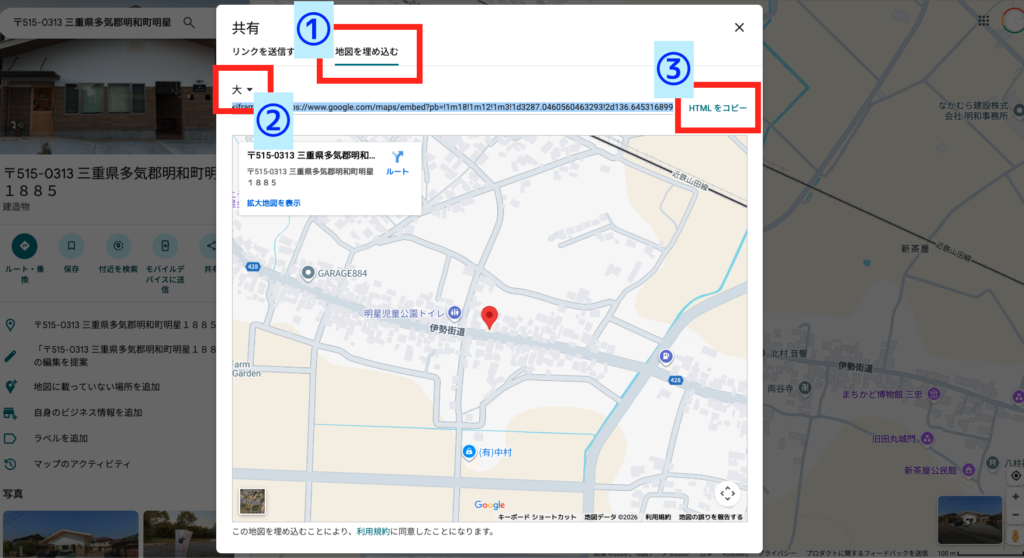Screen dimensions: 1024x558
Task: Click the search magnifier icon in sidebar
Action: tap(189, 22)
